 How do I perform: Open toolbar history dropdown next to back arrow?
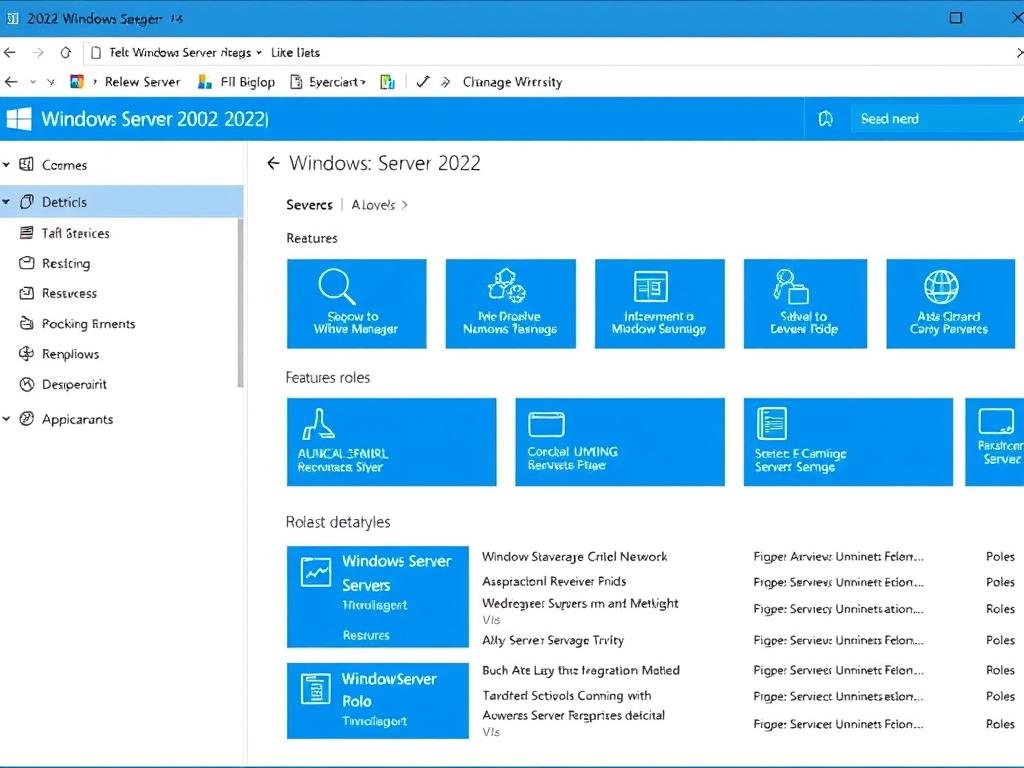(33, 82)
